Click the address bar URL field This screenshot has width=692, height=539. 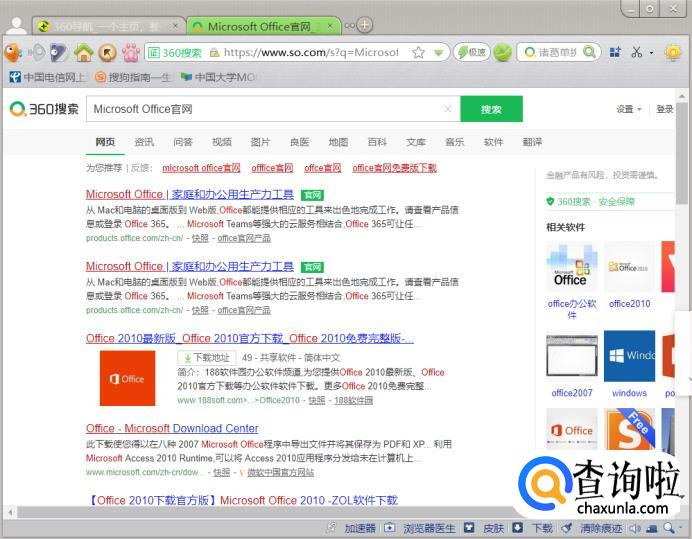311,53
